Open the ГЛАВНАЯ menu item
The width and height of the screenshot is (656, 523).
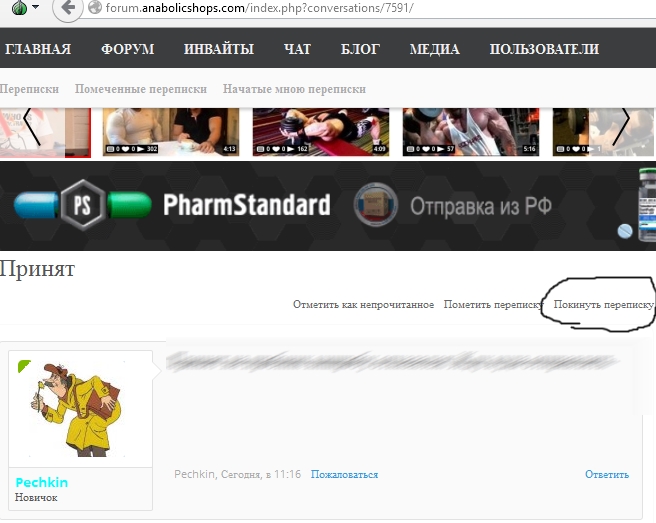[x=38, y=49]
